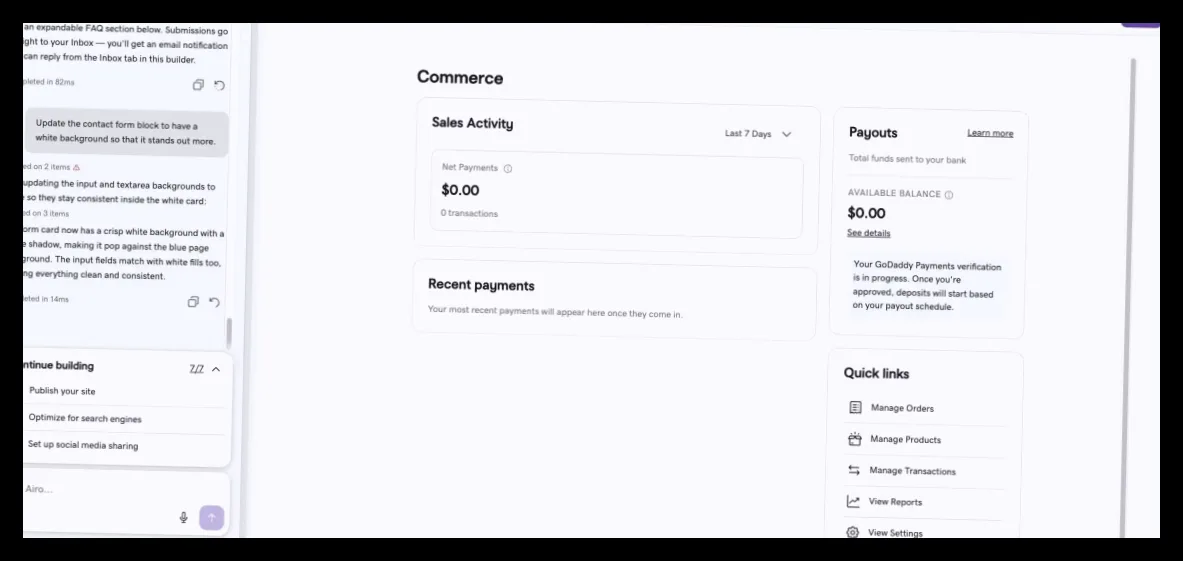This screenshot has height=561, width=1183.
Task: Click info icon beside Net Payments
Action: tap(508, 169)
